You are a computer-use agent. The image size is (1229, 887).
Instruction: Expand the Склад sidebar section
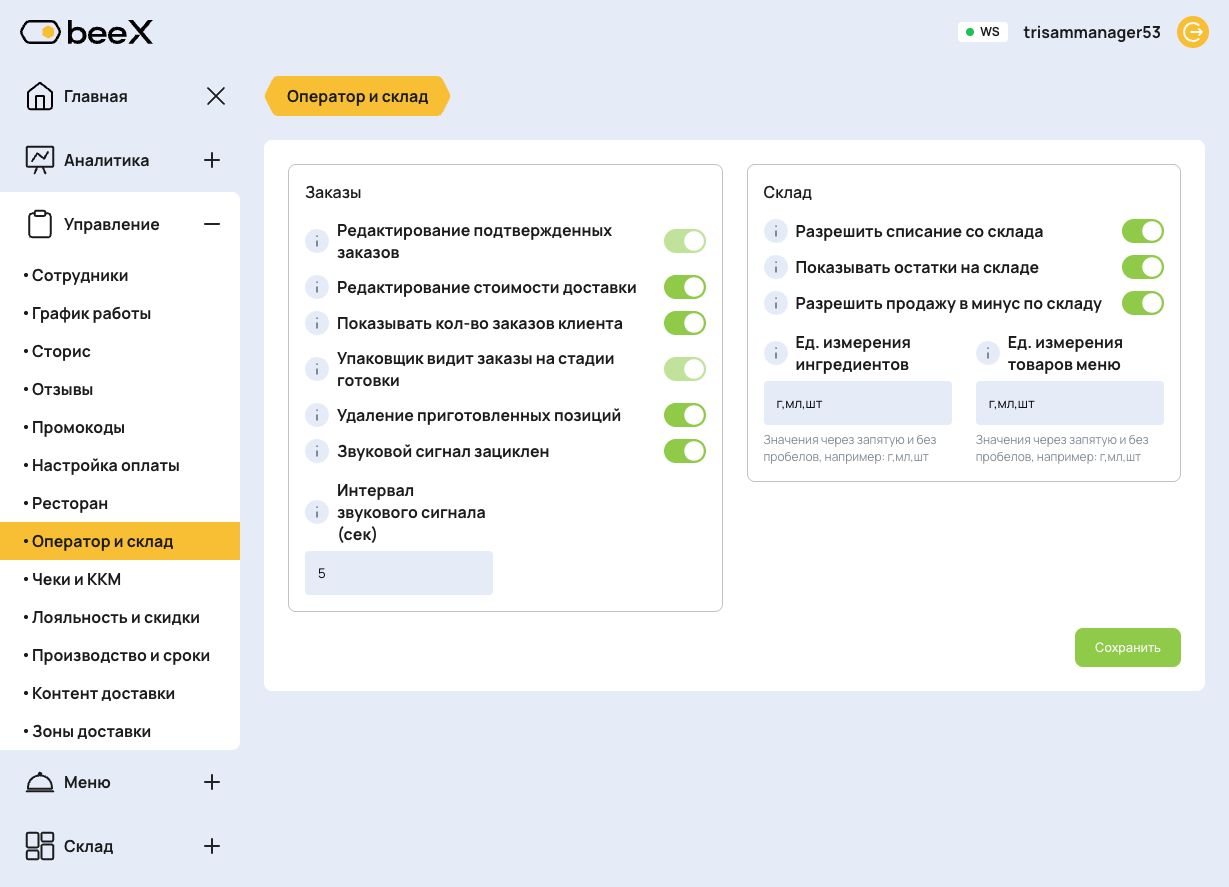pyautogui.click(x=212, y=846)
